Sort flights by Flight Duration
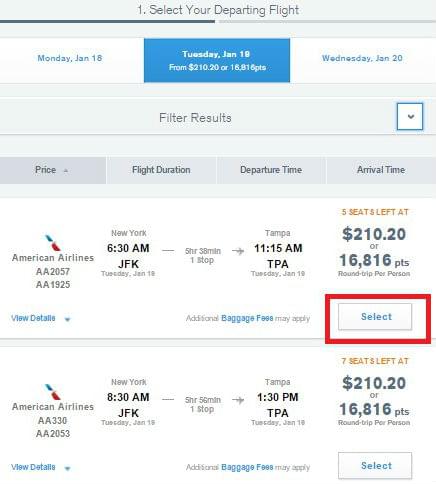Screen dimensions: 436x484 pos(161,170)
